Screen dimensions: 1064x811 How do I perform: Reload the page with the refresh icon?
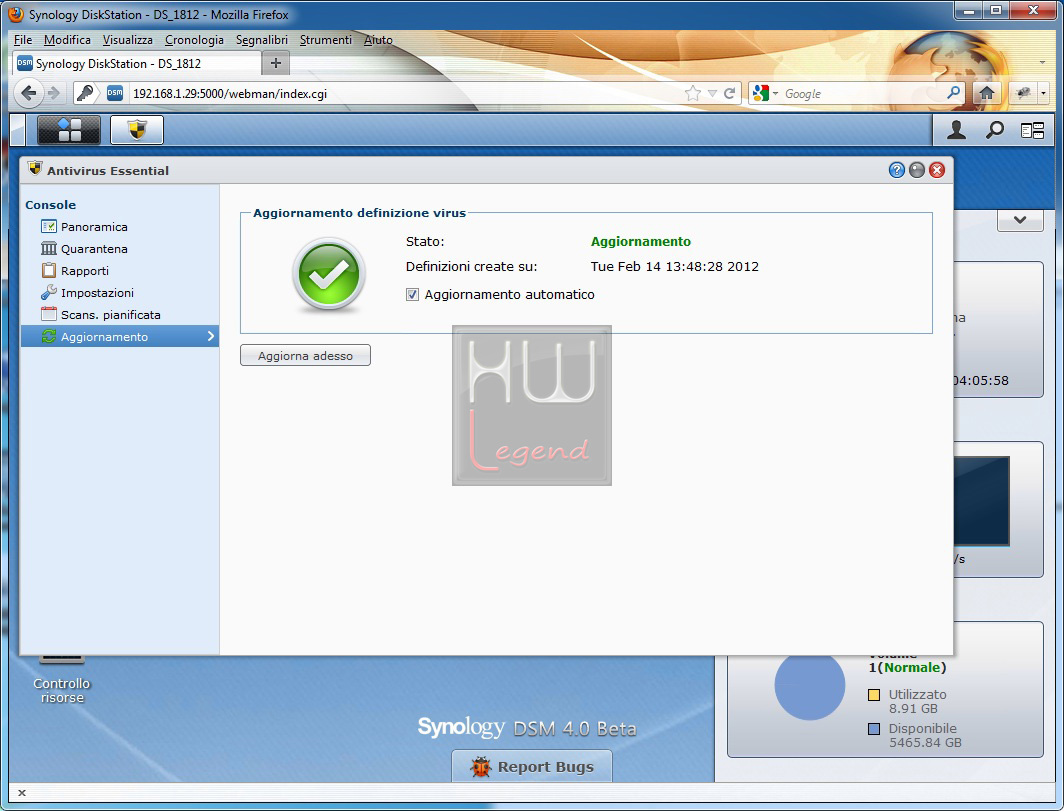point(729,94)
